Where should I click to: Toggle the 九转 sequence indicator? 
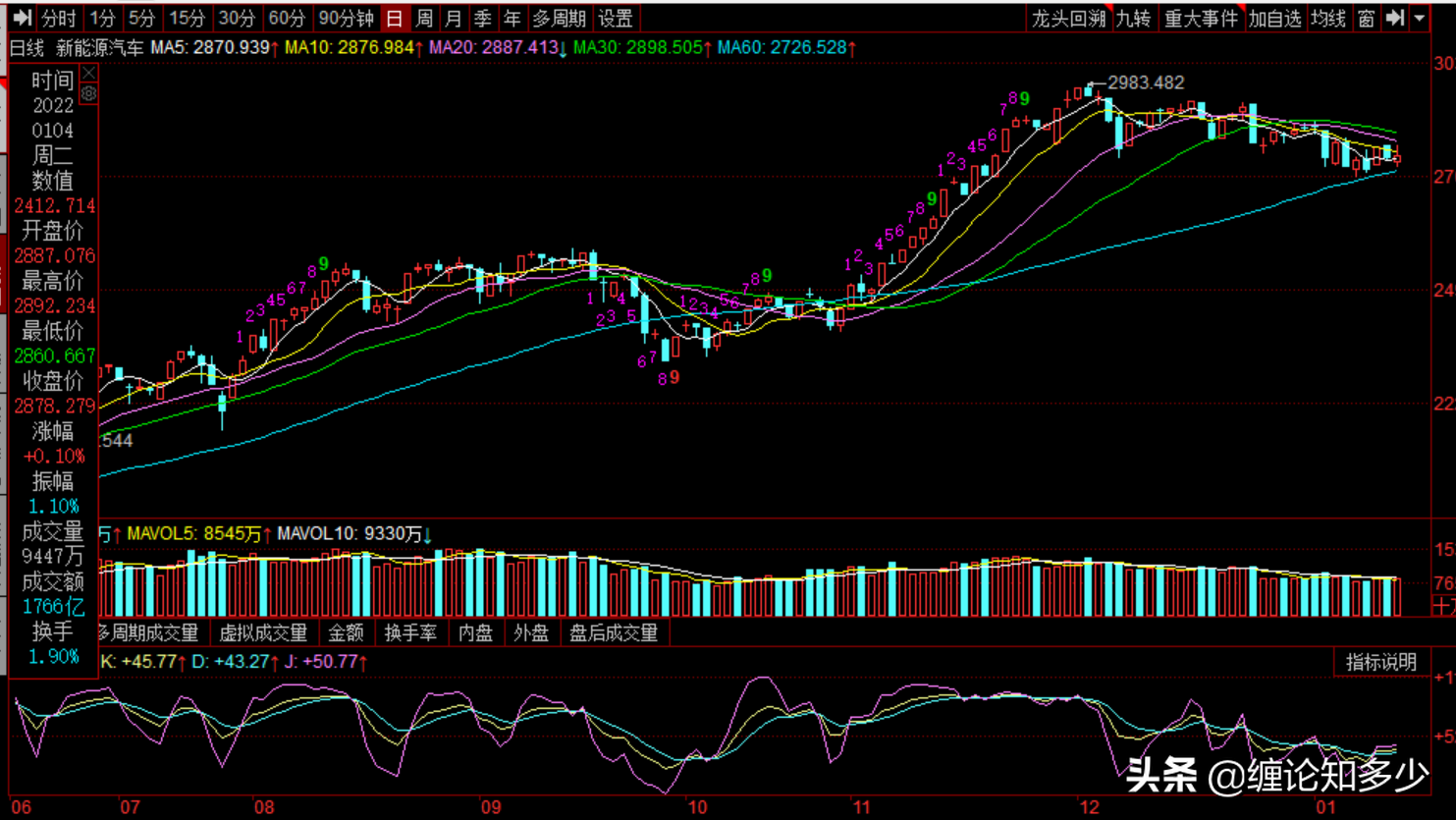point(1133,18)
